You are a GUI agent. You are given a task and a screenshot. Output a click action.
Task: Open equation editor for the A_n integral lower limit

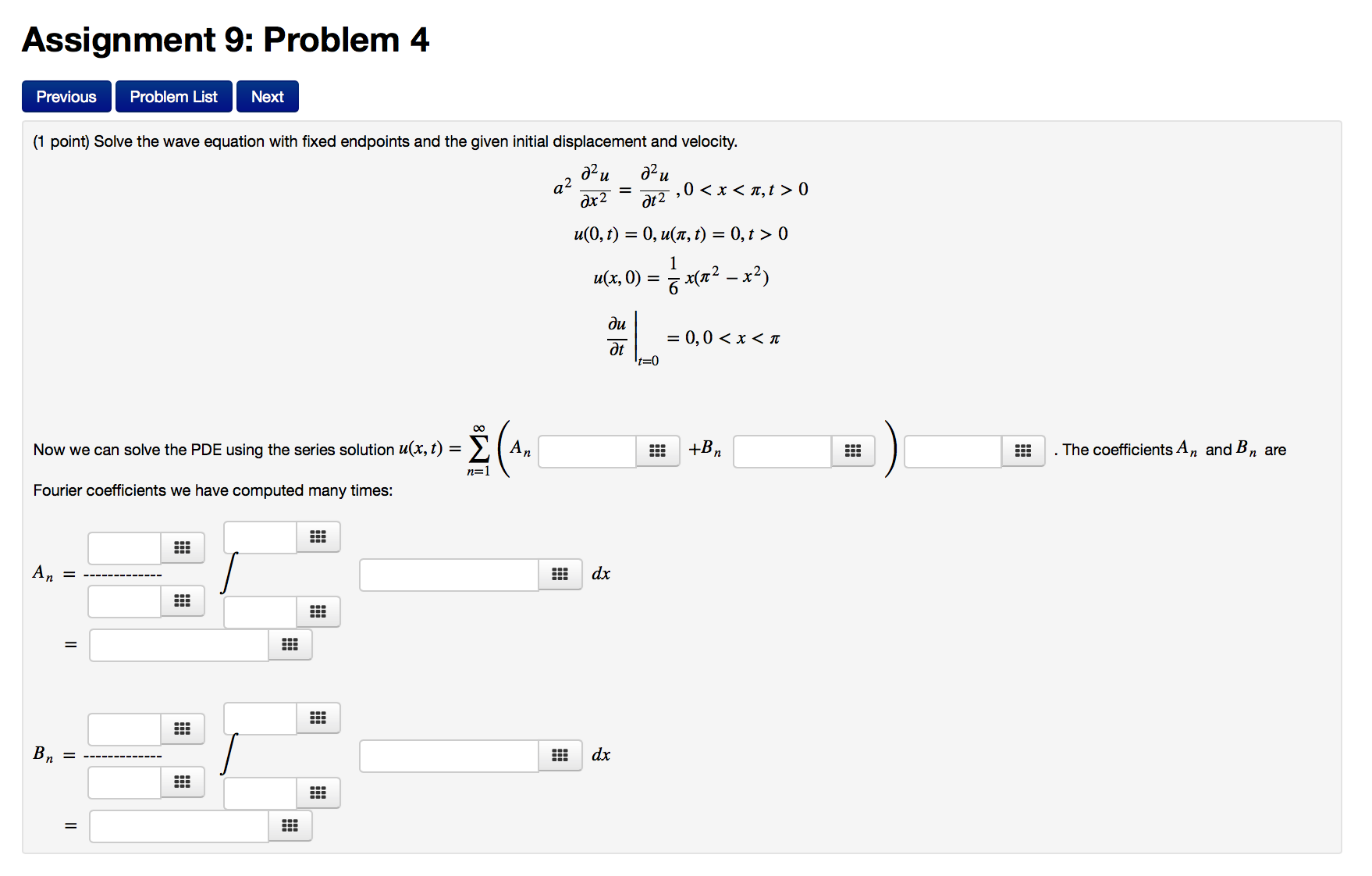[x=318, y=611]
